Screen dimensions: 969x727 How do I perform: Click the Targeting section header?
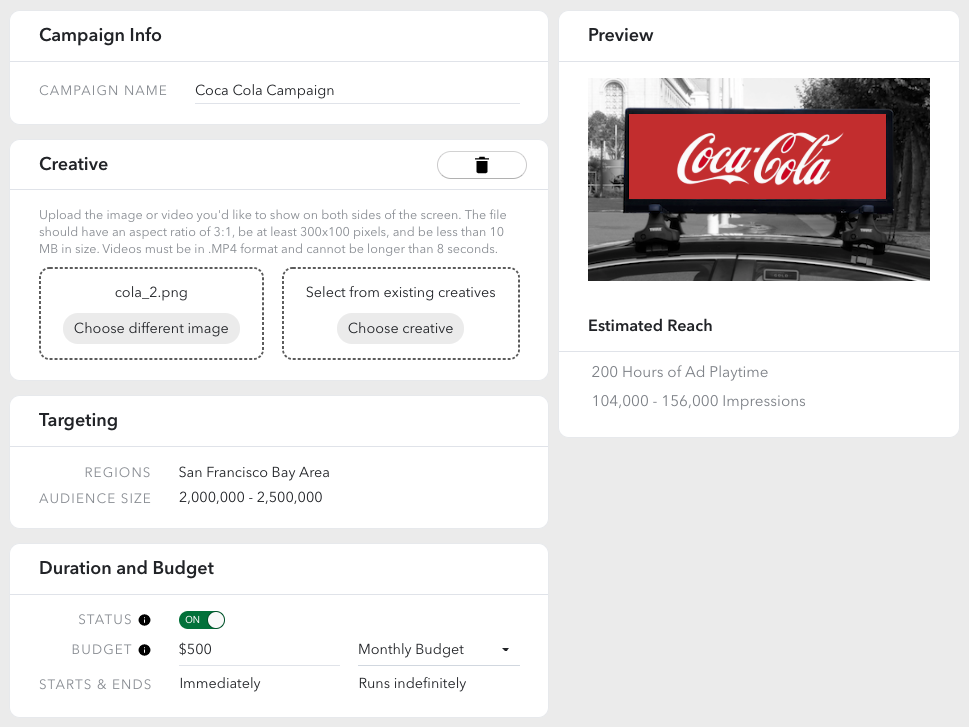[78, 420]
